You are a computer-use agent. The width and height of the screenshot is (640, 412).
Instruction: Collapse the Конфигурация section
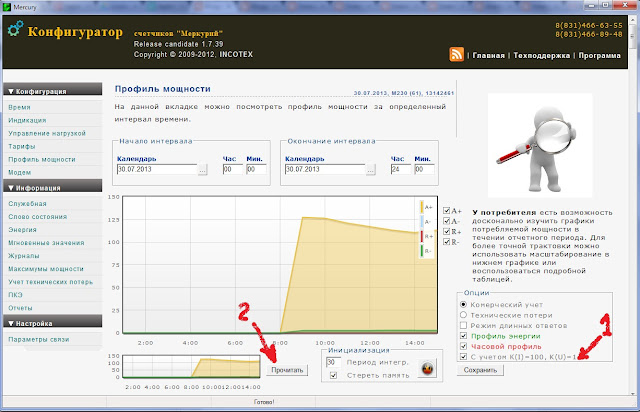[x=53, y=90]
